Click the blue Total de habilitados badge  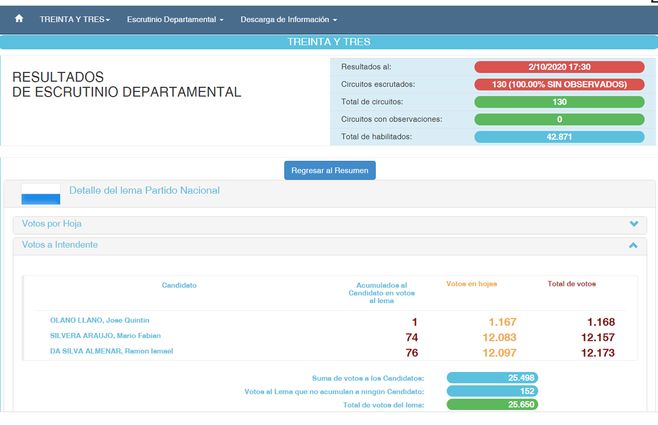point(558,136)
